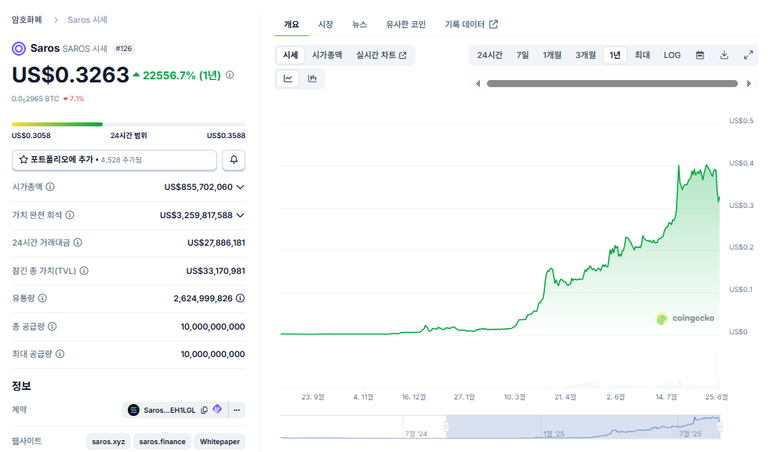Click the gray chart range scrollbar
Image resolution: width=770 pixels, height=452 pixels.
coord(612,84)
